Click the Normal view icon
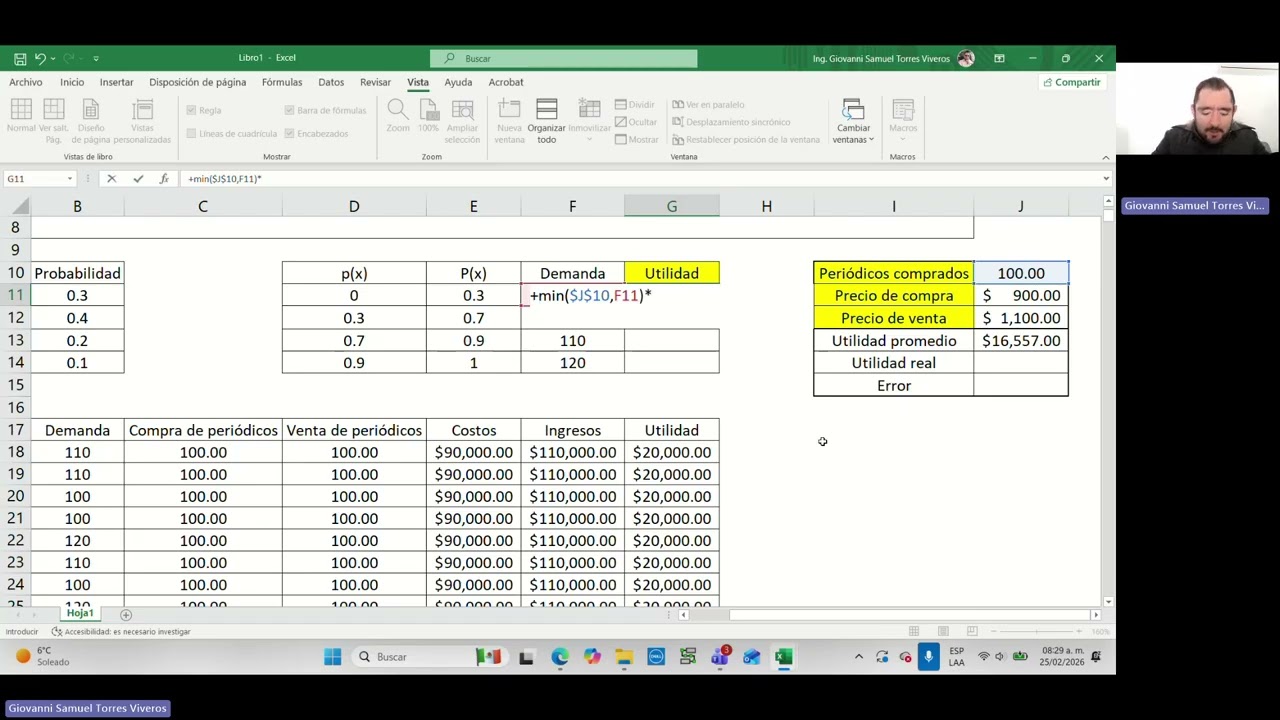1280x720 pixels. tap(21, 116)
